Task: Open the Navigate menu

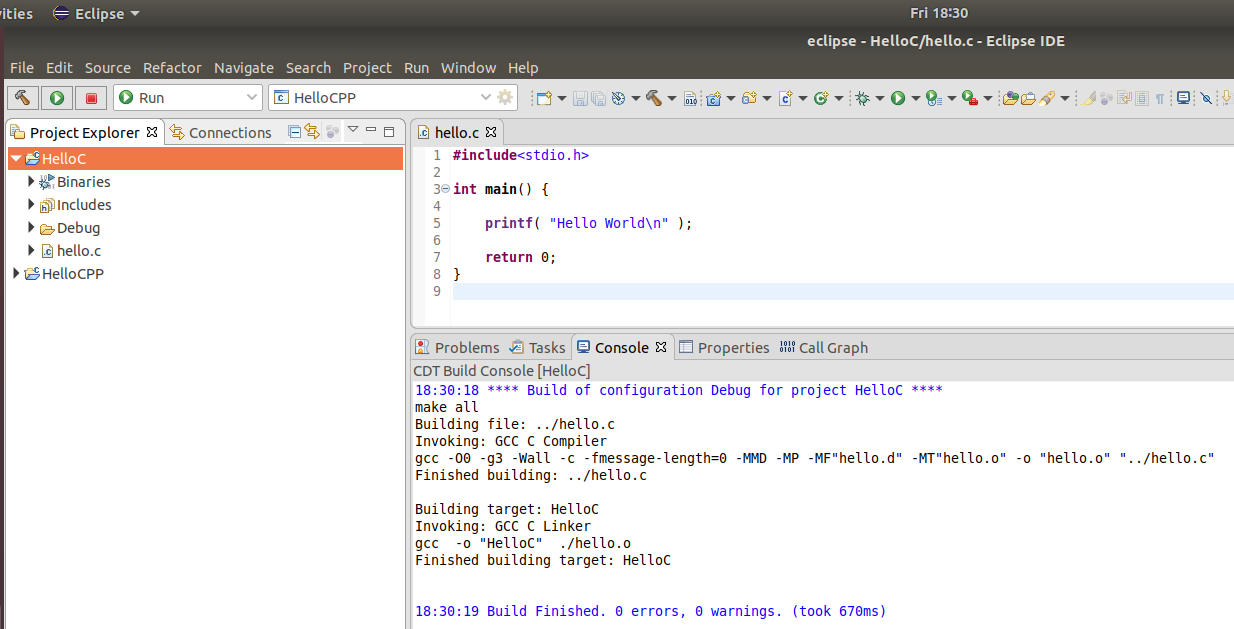Action: (x=244, y=68)
